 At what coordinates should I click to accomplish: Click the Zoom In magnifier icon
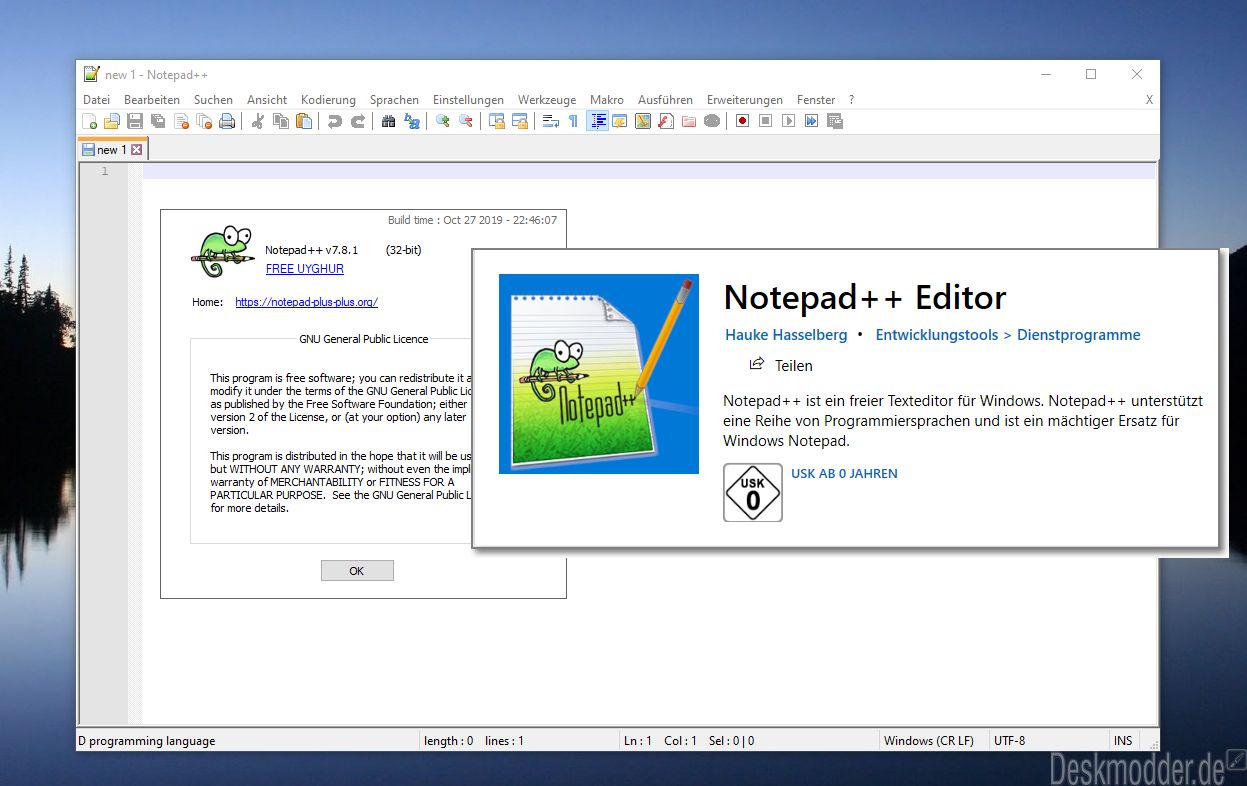(x=443, y=121)
